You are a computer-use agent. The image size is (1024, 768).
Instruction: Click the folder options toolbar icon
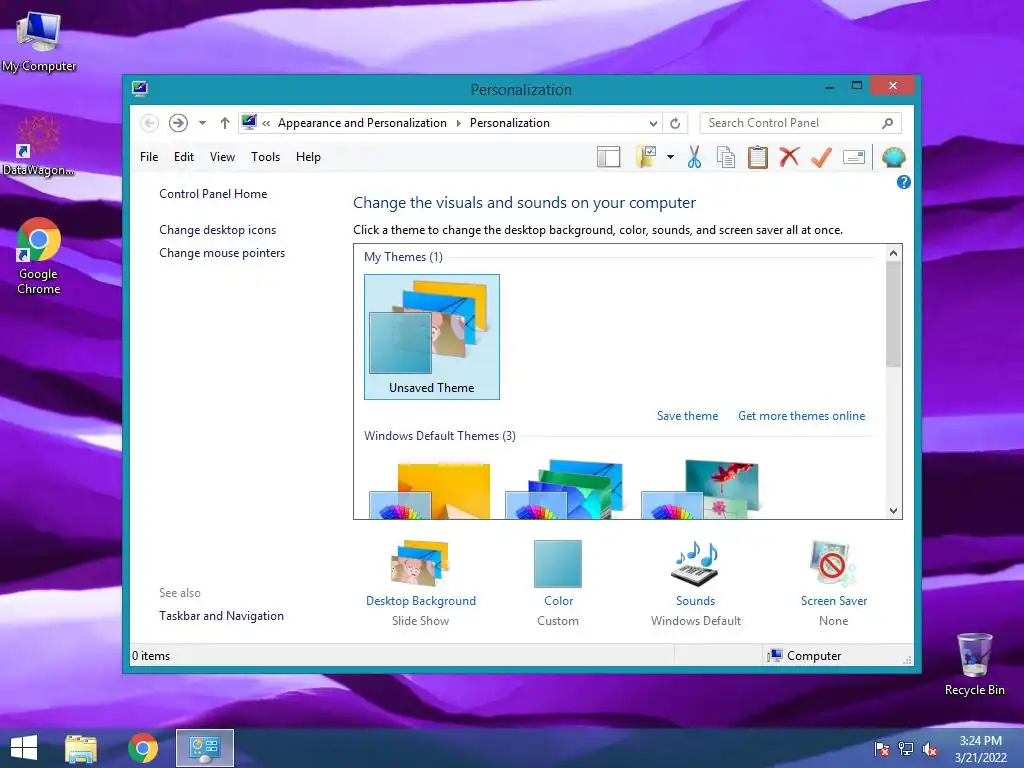[646, 157]
